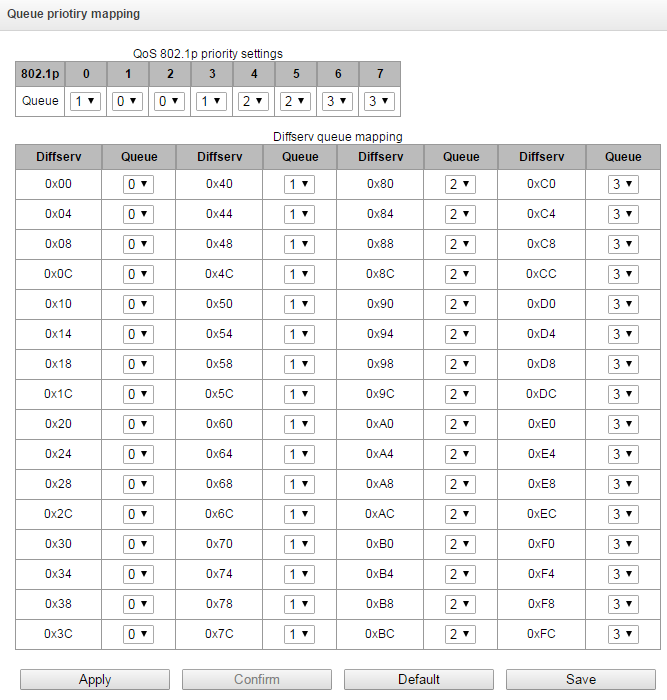Open queue dropdown for Diffserv 0xC0
Image resolution: width=667 pixels, height=700 pixels.
(622, 185)
